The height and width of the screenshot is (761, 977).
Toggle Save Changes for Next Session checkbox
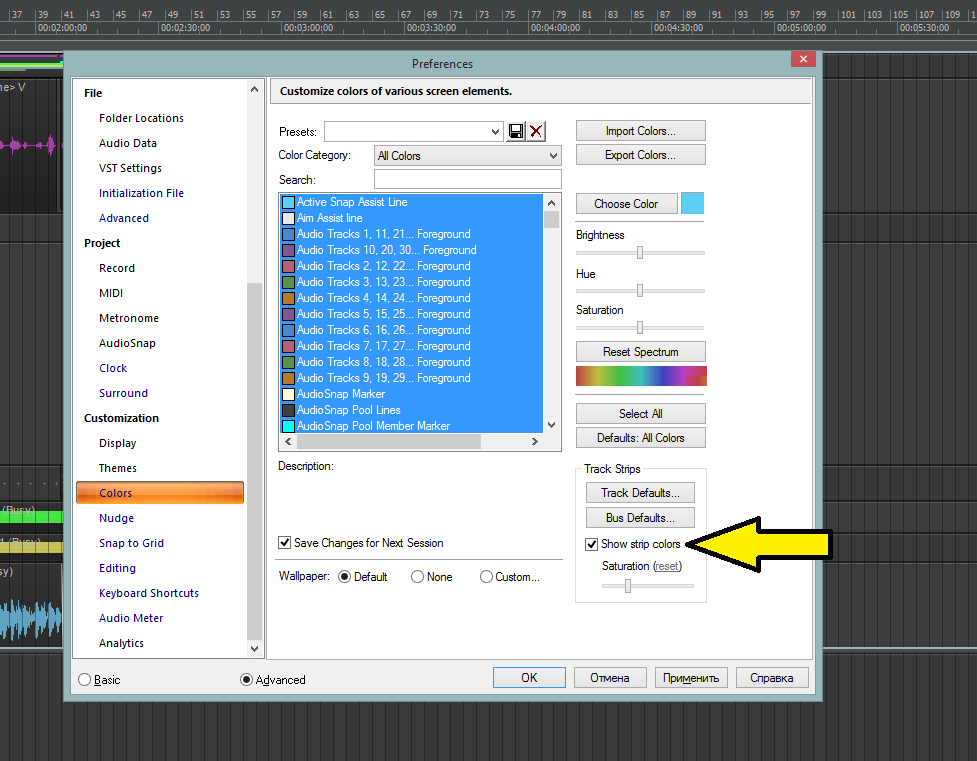pyautogui.click(x=285, y=543)
